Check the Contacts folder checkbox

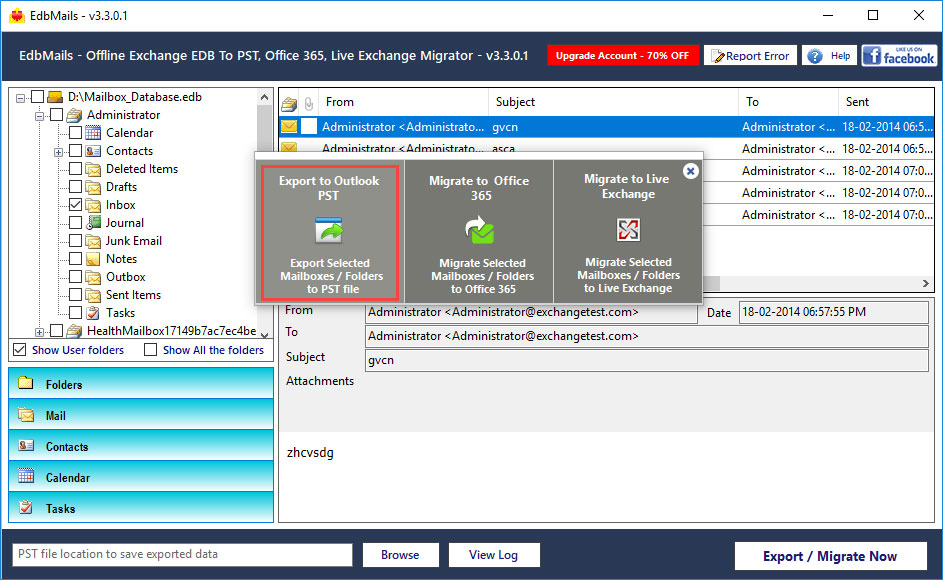pyautogui.click(x=75, y=150)
